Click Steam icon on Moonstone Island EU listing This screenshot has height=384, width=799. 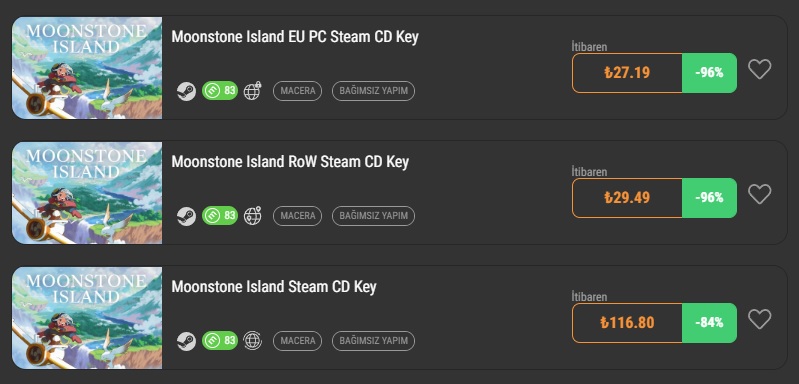click(x=187, y=91)
